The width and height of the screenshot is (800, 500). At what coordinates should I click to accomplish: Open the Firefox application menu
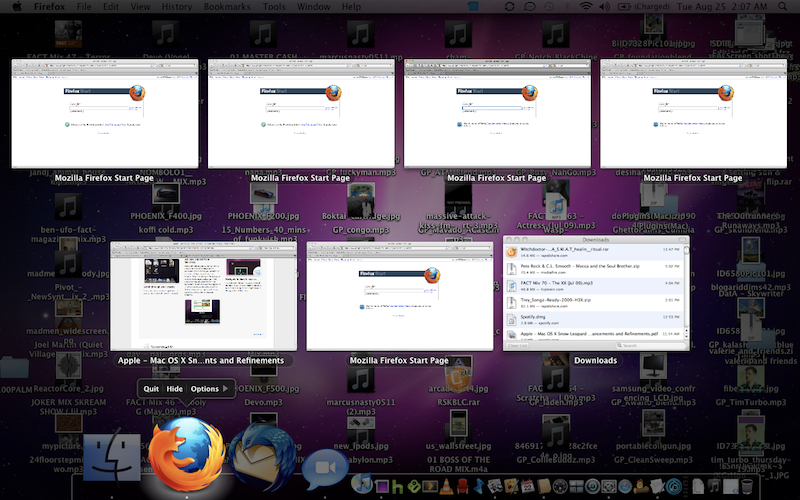pos(49,7)
